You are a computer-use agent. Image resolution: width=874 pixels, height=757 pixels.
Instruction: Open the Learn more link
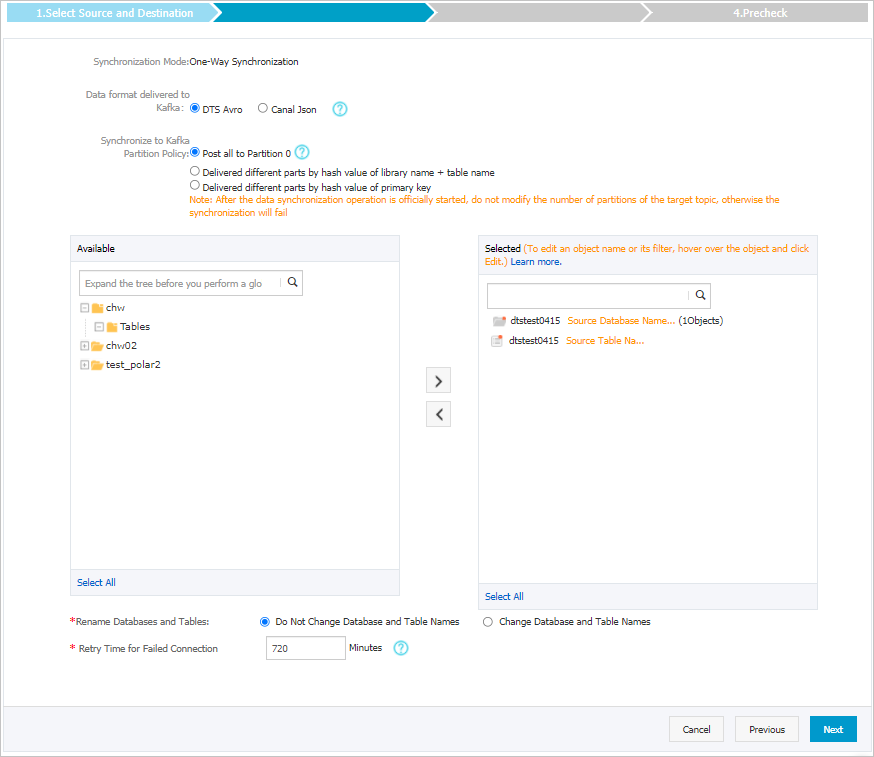coord(536,262)
